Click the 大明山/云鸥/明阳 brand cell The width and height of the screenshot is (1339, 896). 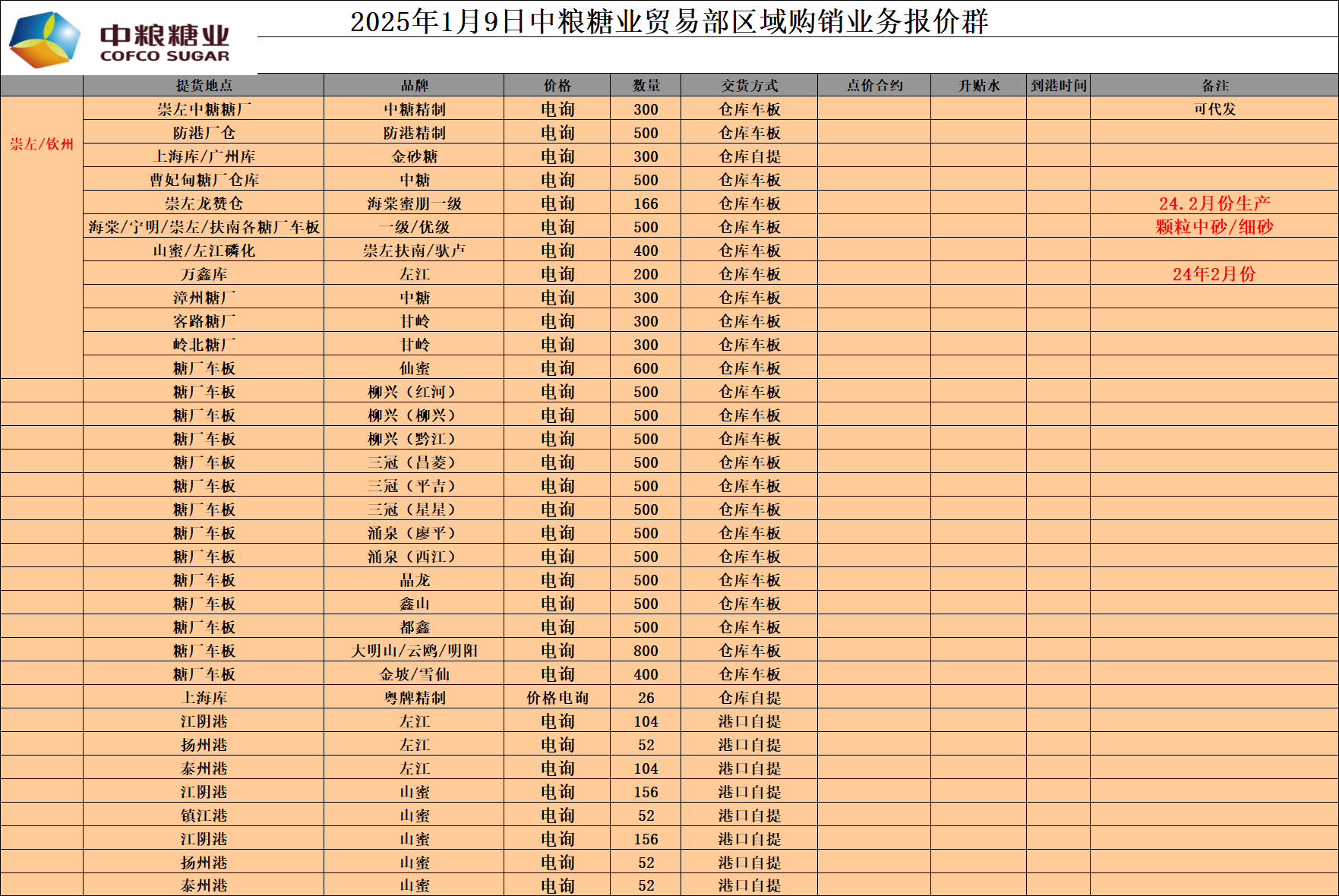(x=414, y=651)
